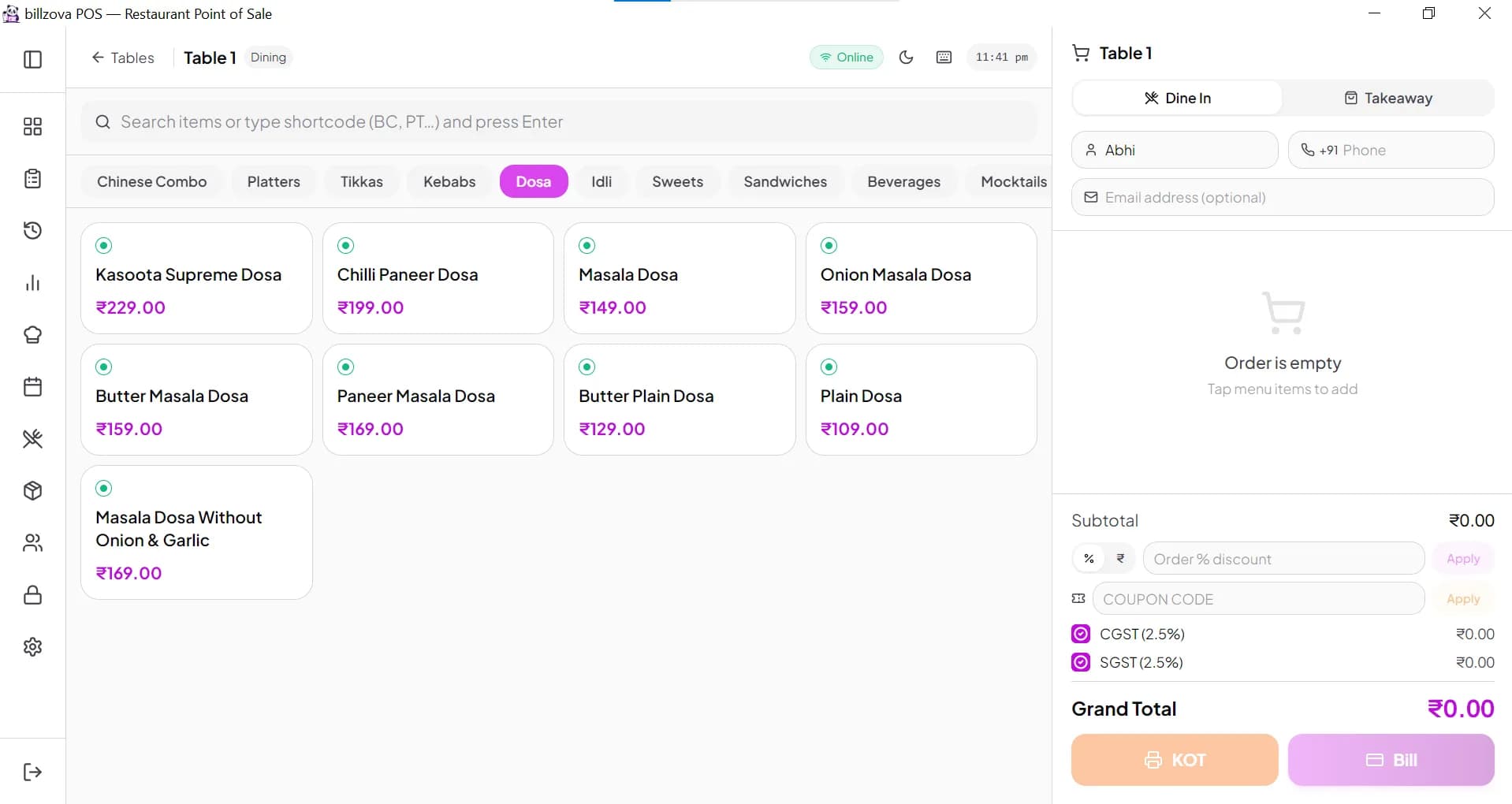1512x804 pixels.
Task: Open the on-screen keyboard icon
Action: (x=944, y=58)
